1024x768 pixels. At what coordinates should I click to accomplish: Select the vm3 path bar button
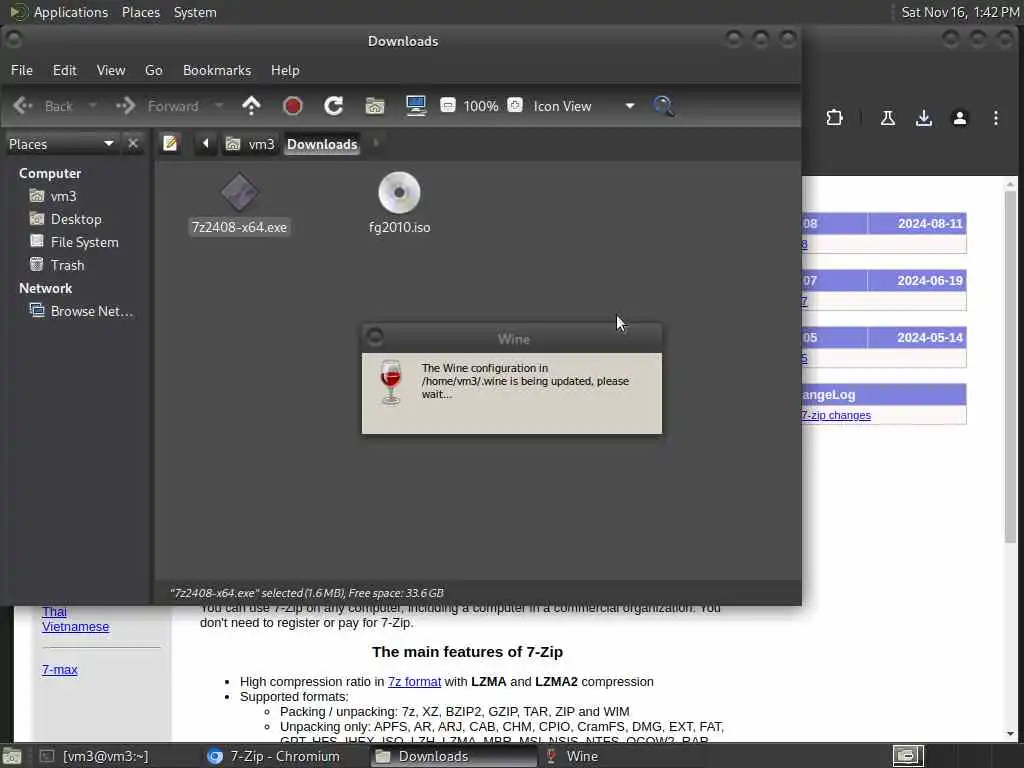tap(250, 144)
